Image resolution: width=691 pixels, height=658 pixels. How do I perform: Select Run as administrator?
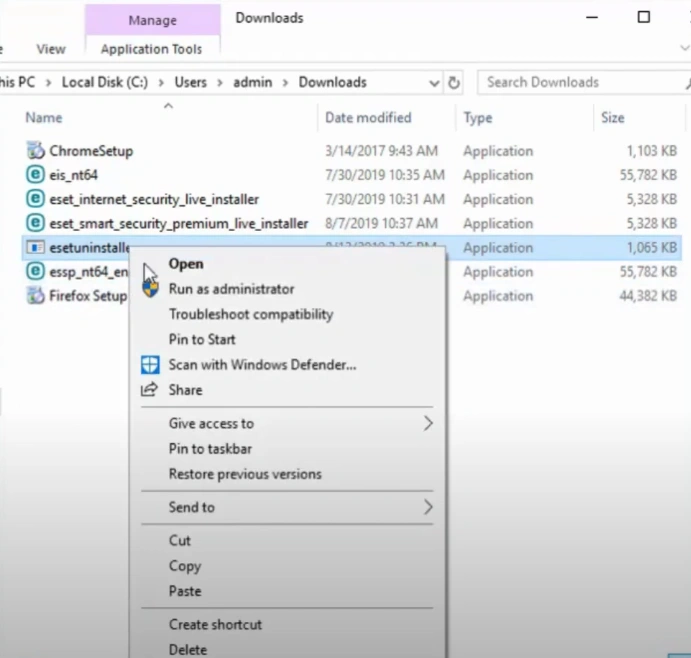click(x=231, y=289)
